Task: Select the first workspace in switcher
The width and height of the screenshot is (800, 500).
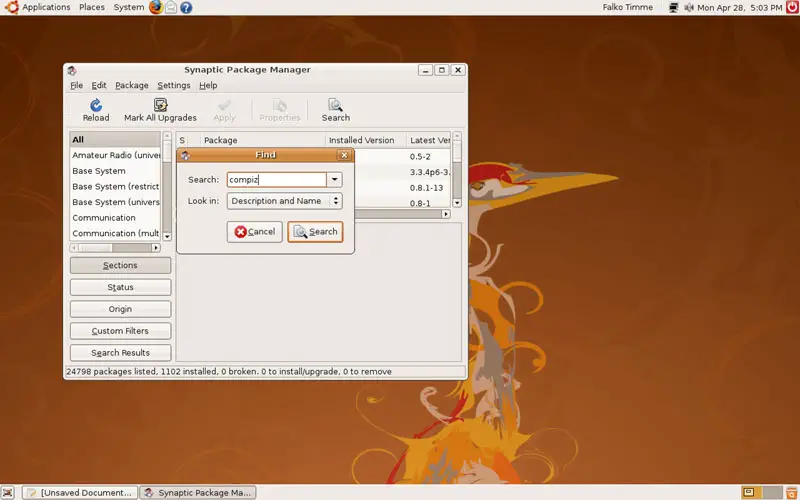Action: click(749, 492)
